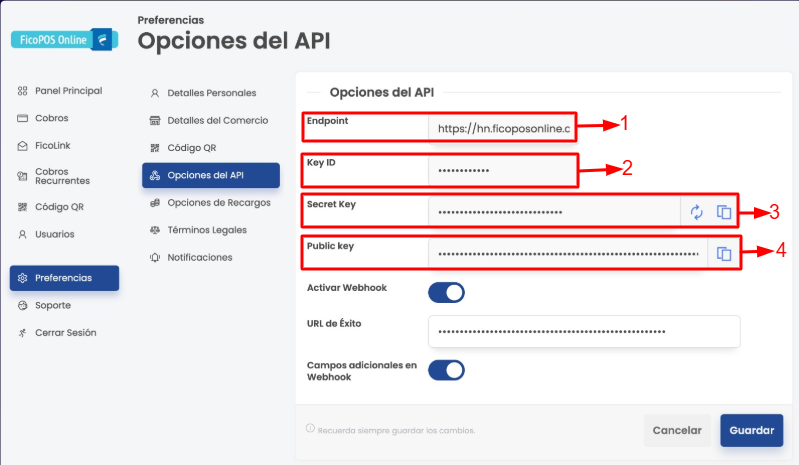Screen dimensions: 799x465
Task: Click into the Secret Key field
Action: point(554,212)
